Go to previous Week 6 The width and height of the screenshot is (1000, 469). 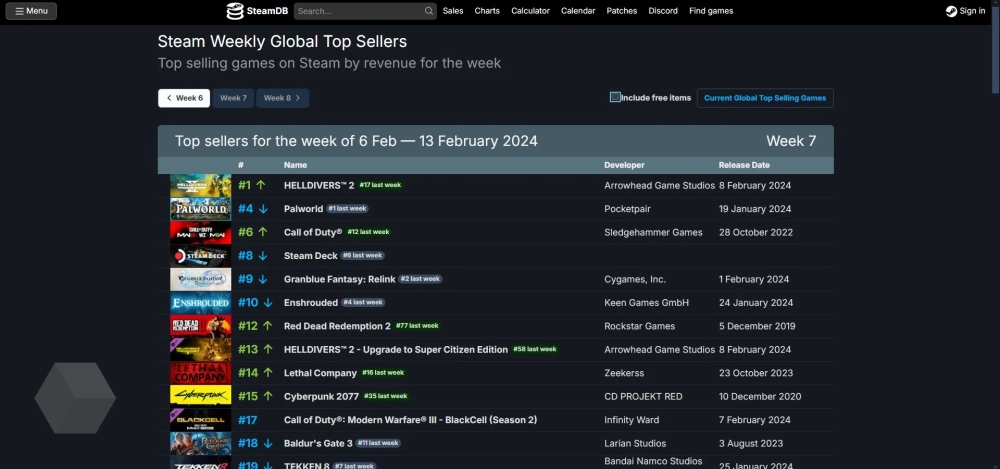184,98
